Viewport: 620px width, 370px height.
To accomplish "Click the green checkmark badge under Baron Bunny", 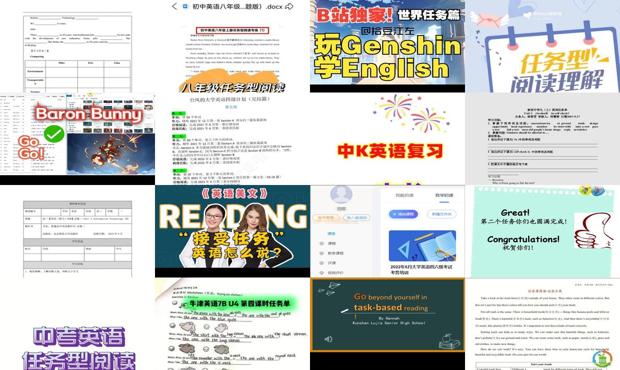I will (x=54, y=134).
